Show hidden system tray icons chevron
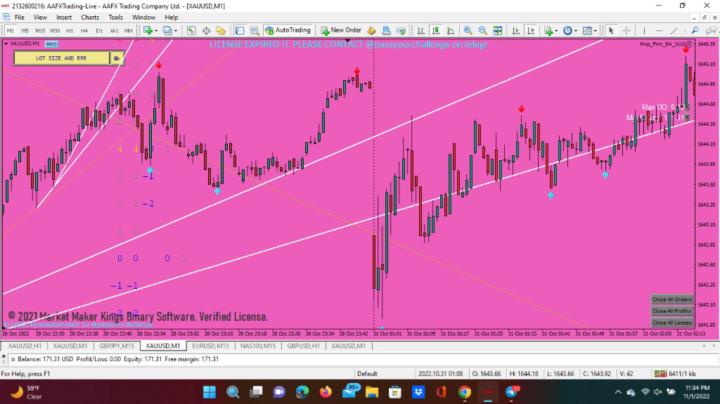 pyautogui.click(x=618, y=392)
